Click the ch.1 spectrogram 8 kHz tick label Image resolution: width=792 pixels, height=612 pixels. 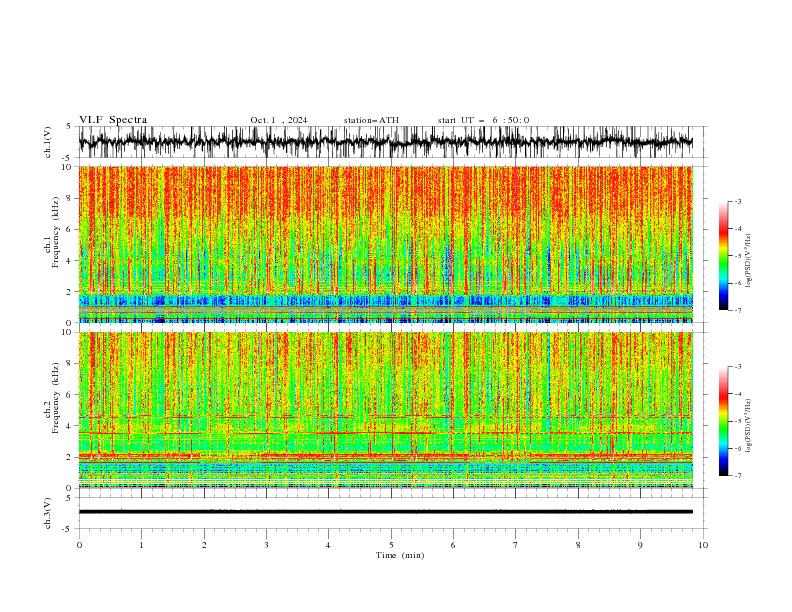[69, 198]
